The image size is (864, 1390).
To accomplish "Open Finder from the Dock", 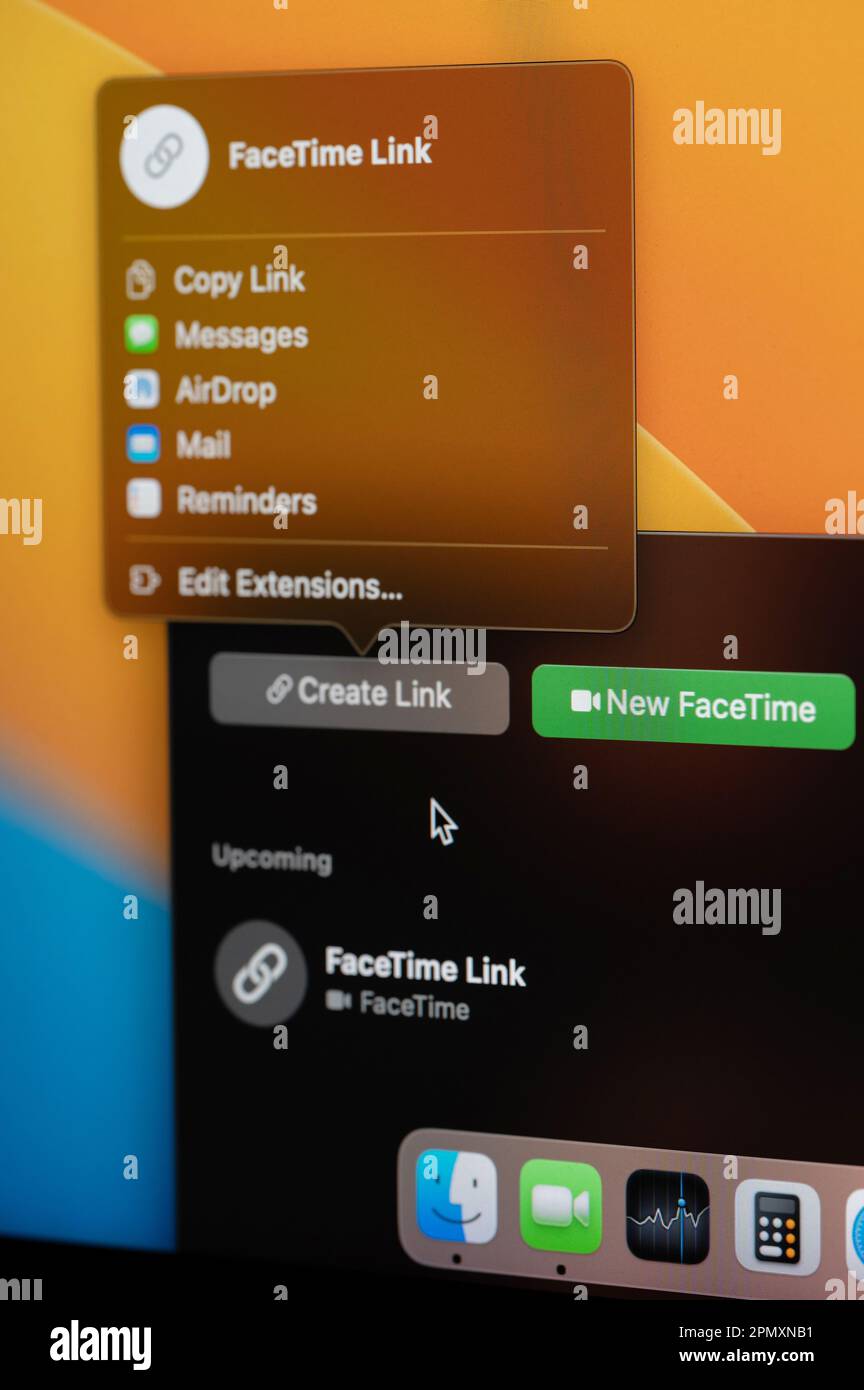I will [x=457, y=1196].
